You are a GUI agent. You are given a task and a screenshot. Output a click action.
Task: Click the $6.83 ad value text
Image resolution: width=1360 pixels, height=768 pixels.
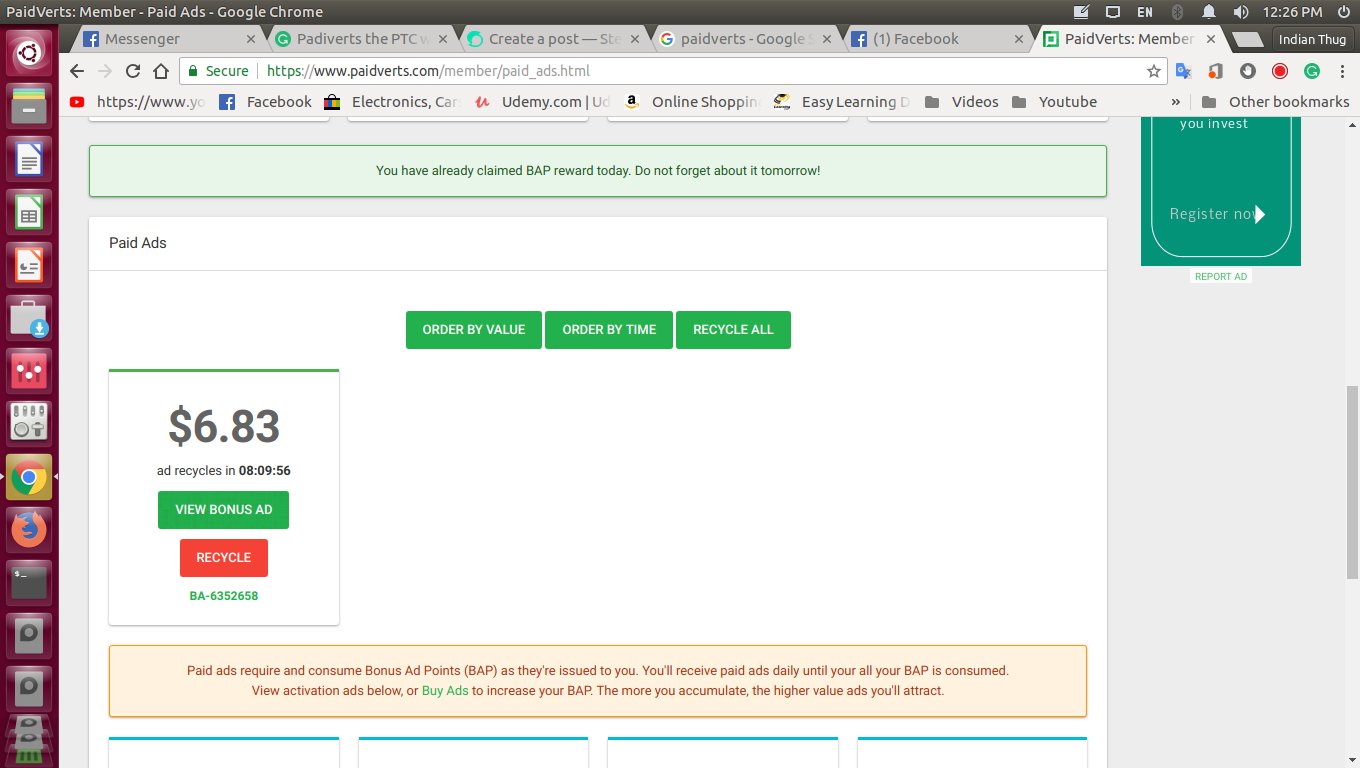224,426
